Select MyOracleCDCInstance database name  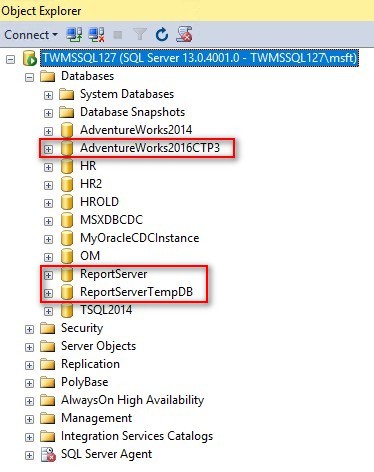pos(140,238)
